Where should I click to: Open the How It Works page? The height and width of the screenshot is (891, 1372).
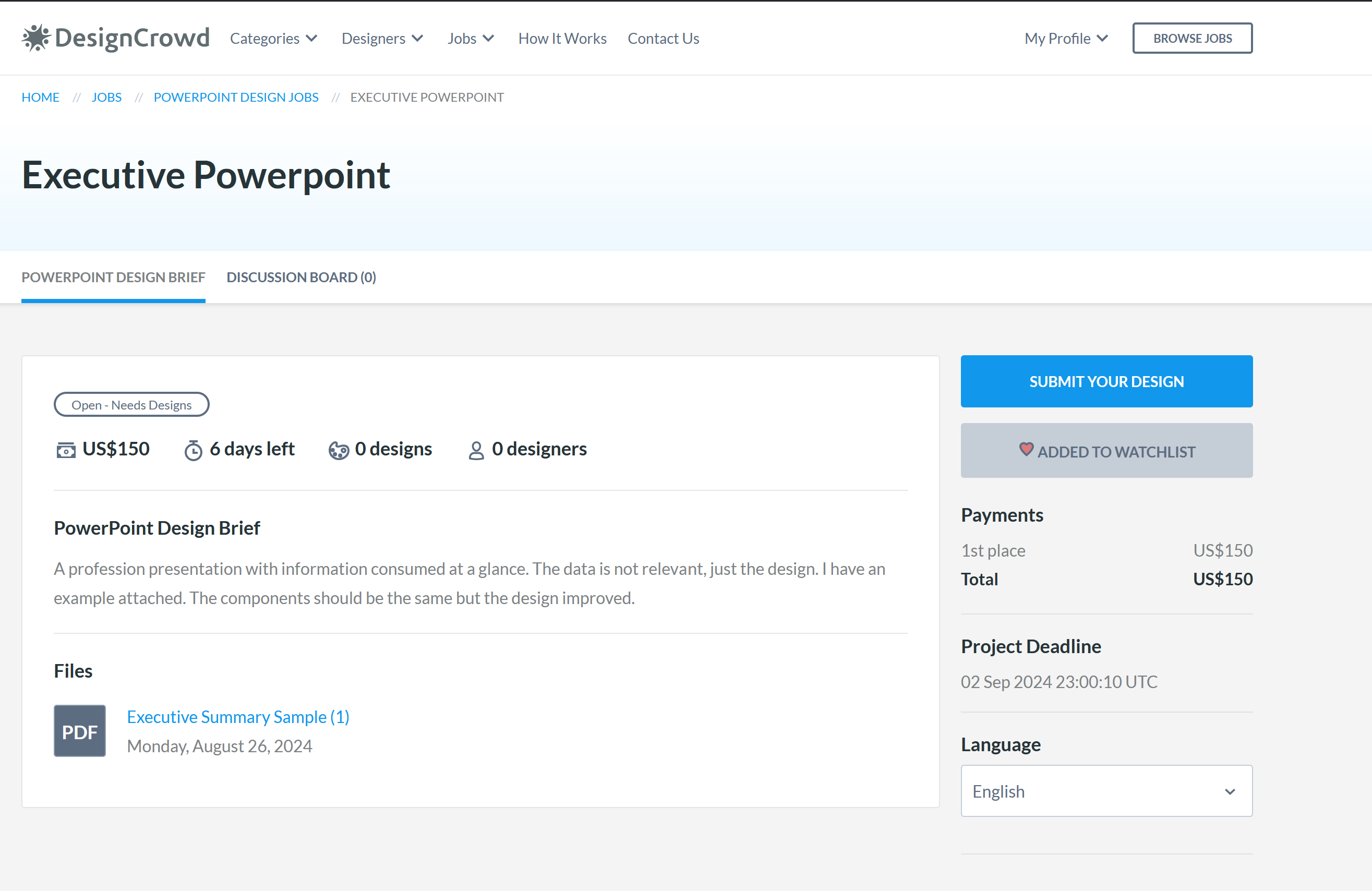[563, 38]
